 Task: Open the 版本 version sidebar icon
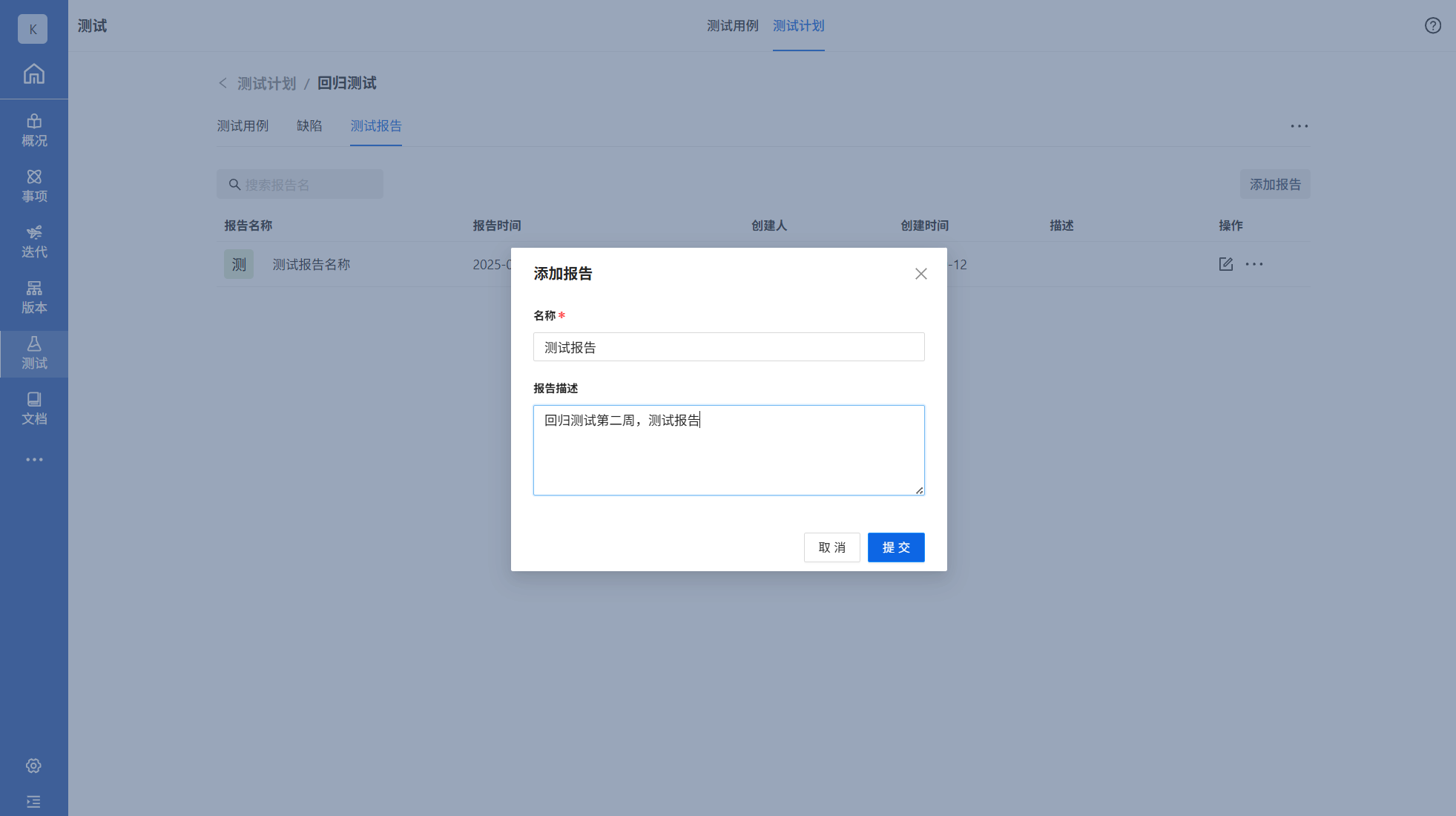[34, 297]
